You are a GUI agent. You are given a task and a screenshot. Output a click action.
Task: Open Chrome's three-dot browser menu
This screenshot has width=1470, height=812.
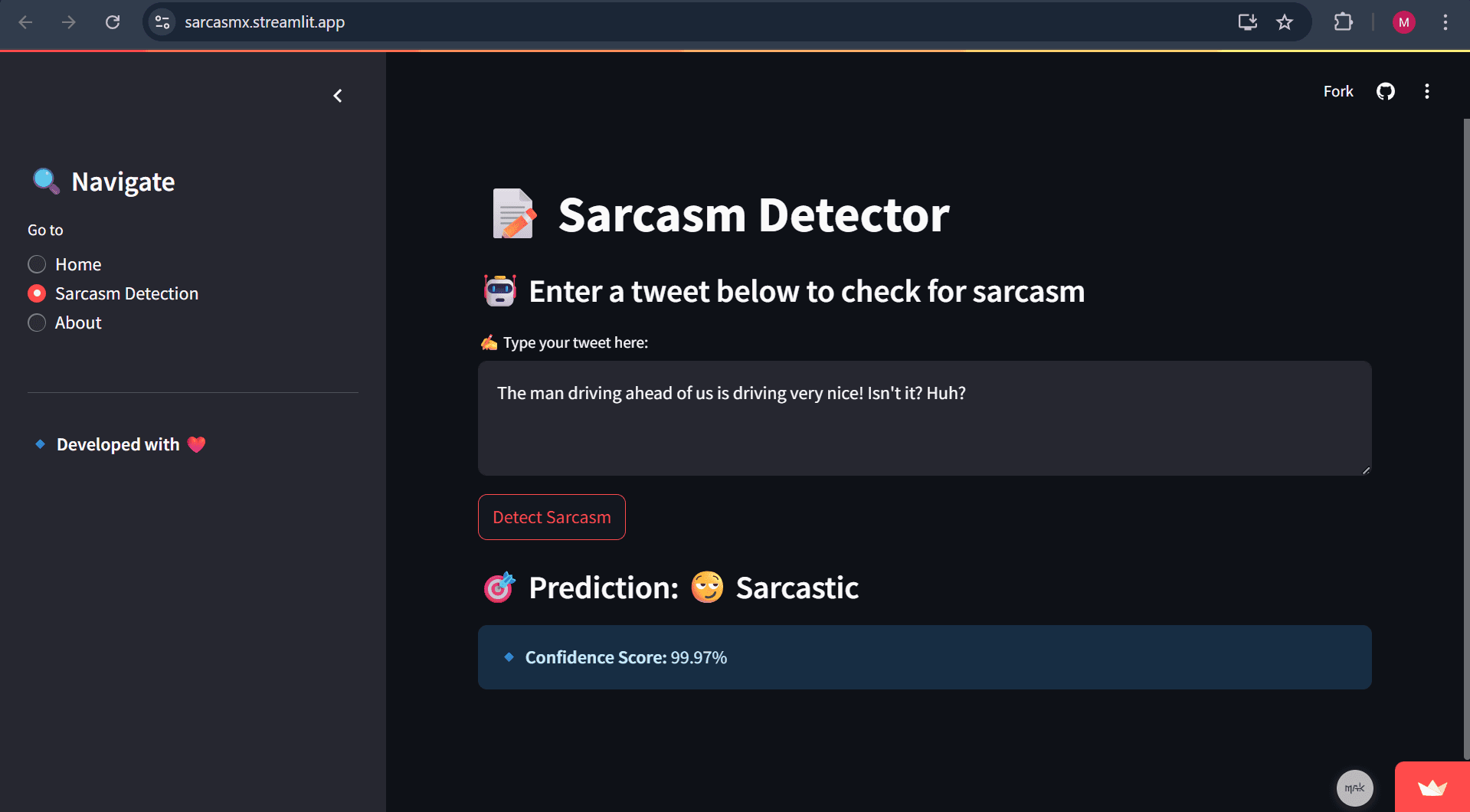point(1446,22)
